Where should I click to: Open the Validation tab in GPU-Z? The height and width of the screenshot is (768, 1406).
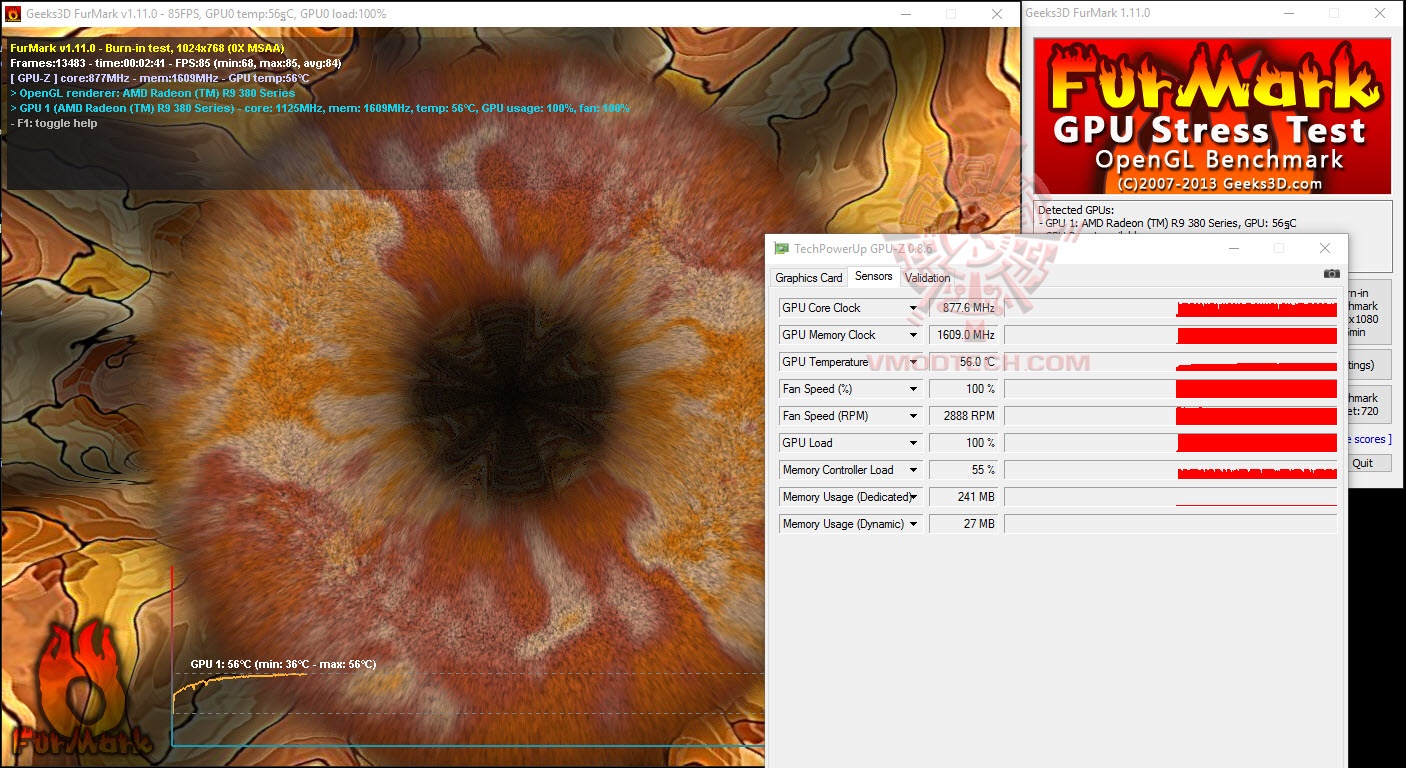coord(928,278)
